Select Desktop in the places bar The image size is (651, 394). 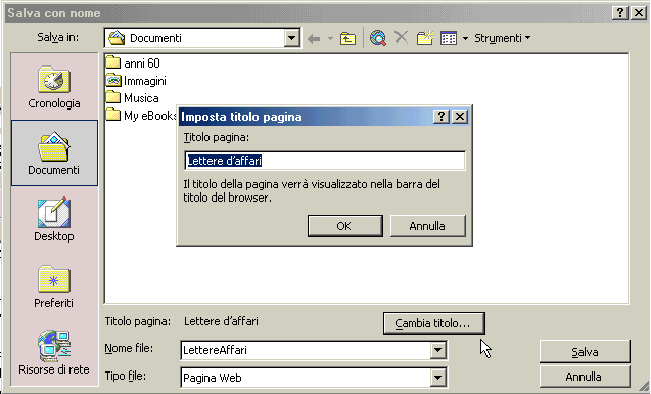click(54, 220)
